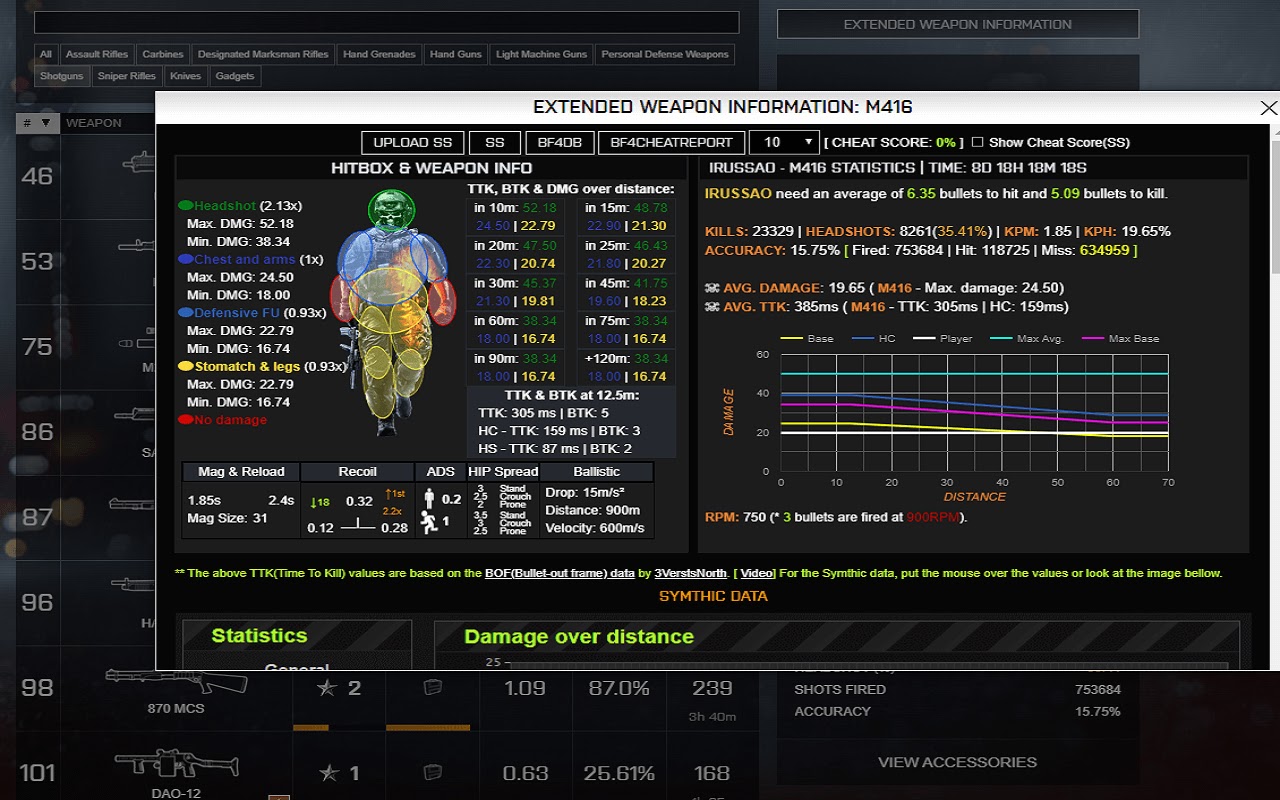Click the blue Chest and arms legend dot
This screenshot has height=800, width=1280.
coord(186,259)
